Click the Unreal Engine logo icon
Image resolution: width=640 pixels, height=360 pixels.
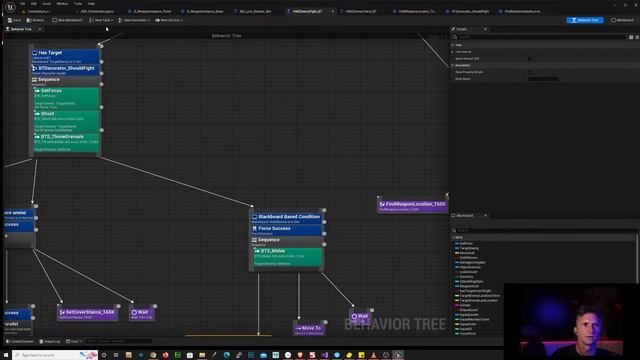[11, 7]
